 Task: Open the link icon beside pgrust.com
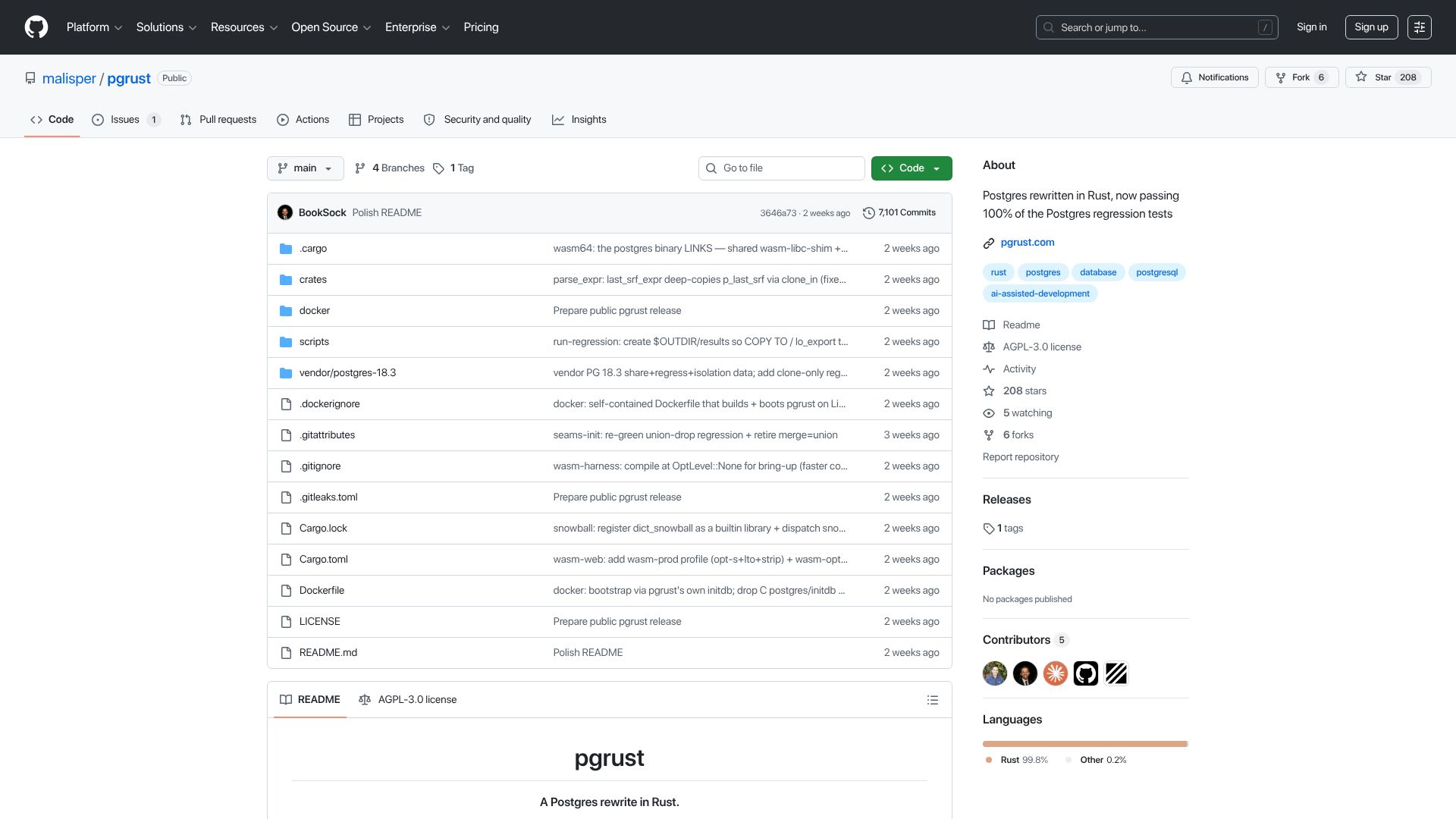(989, 243)
